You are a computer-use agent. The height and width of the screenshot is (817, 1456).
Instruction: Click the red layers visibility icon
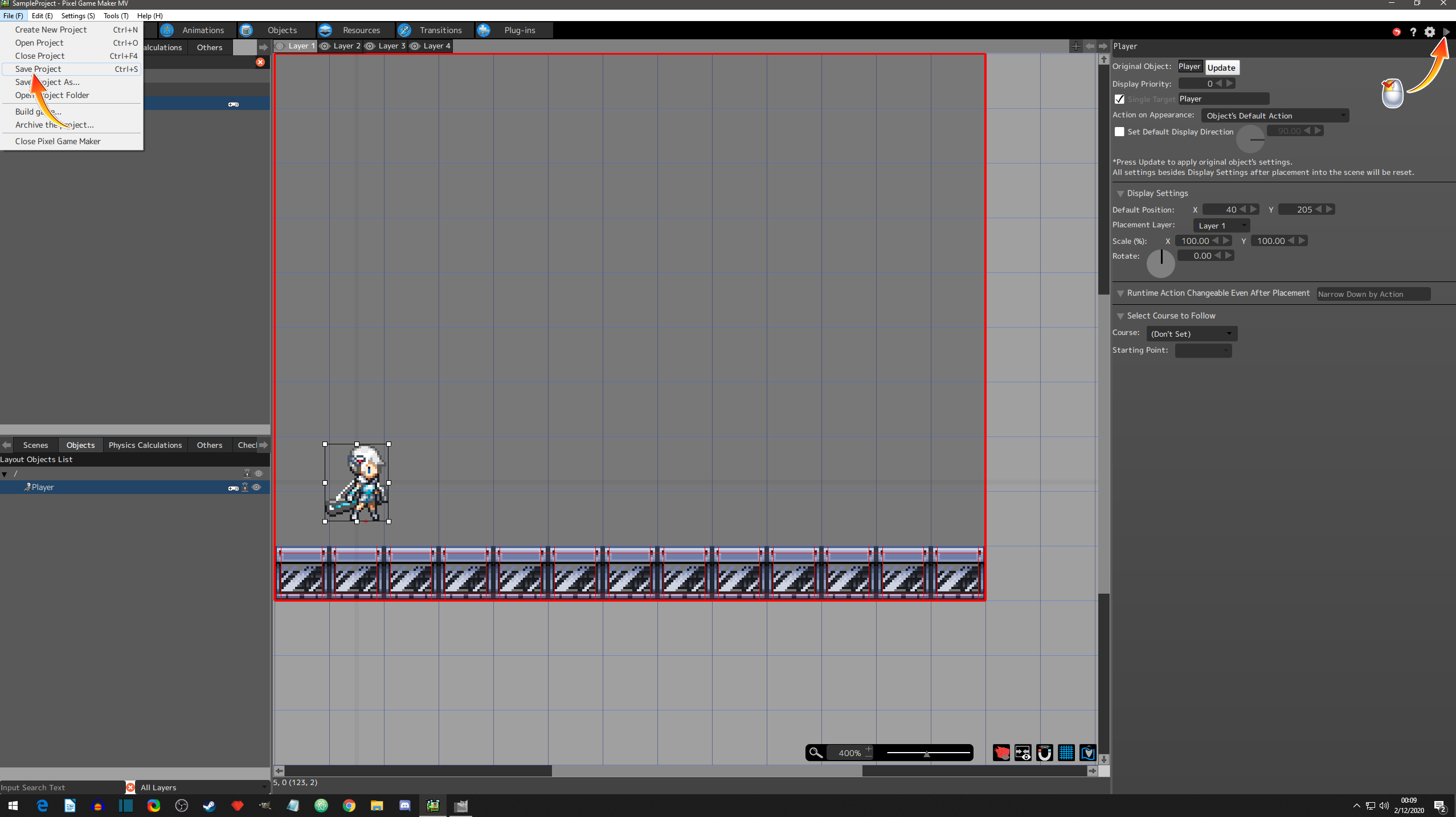1001,753
